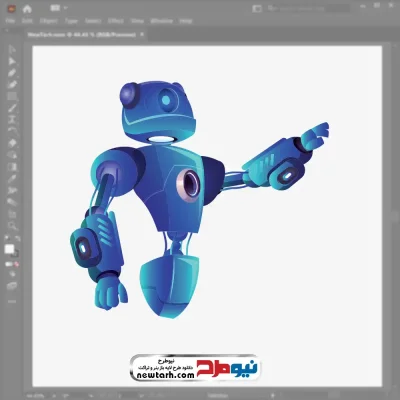Screen dimensions: 400x400
Task: Pick the Pen tool in toolbar
Action: click(12, 73)
